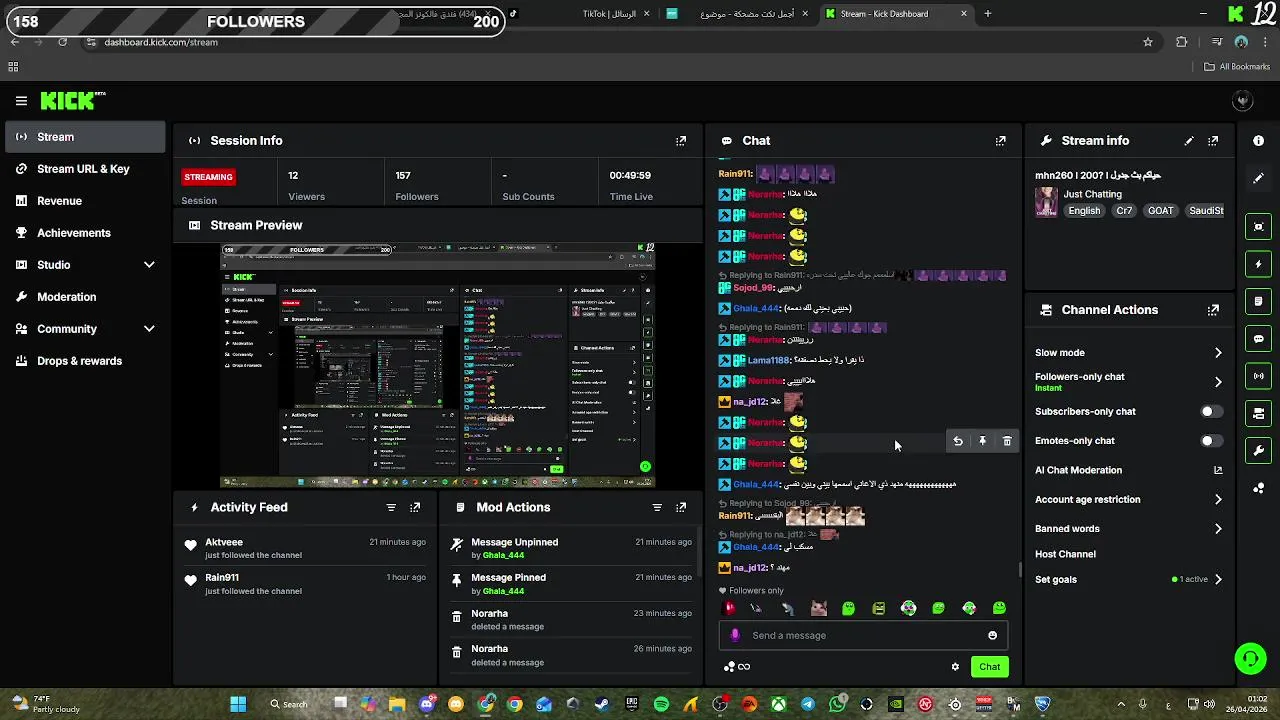Reply to the hovered chat message
Viewport: 1280px width, 720px height.
tap(958, 441)
